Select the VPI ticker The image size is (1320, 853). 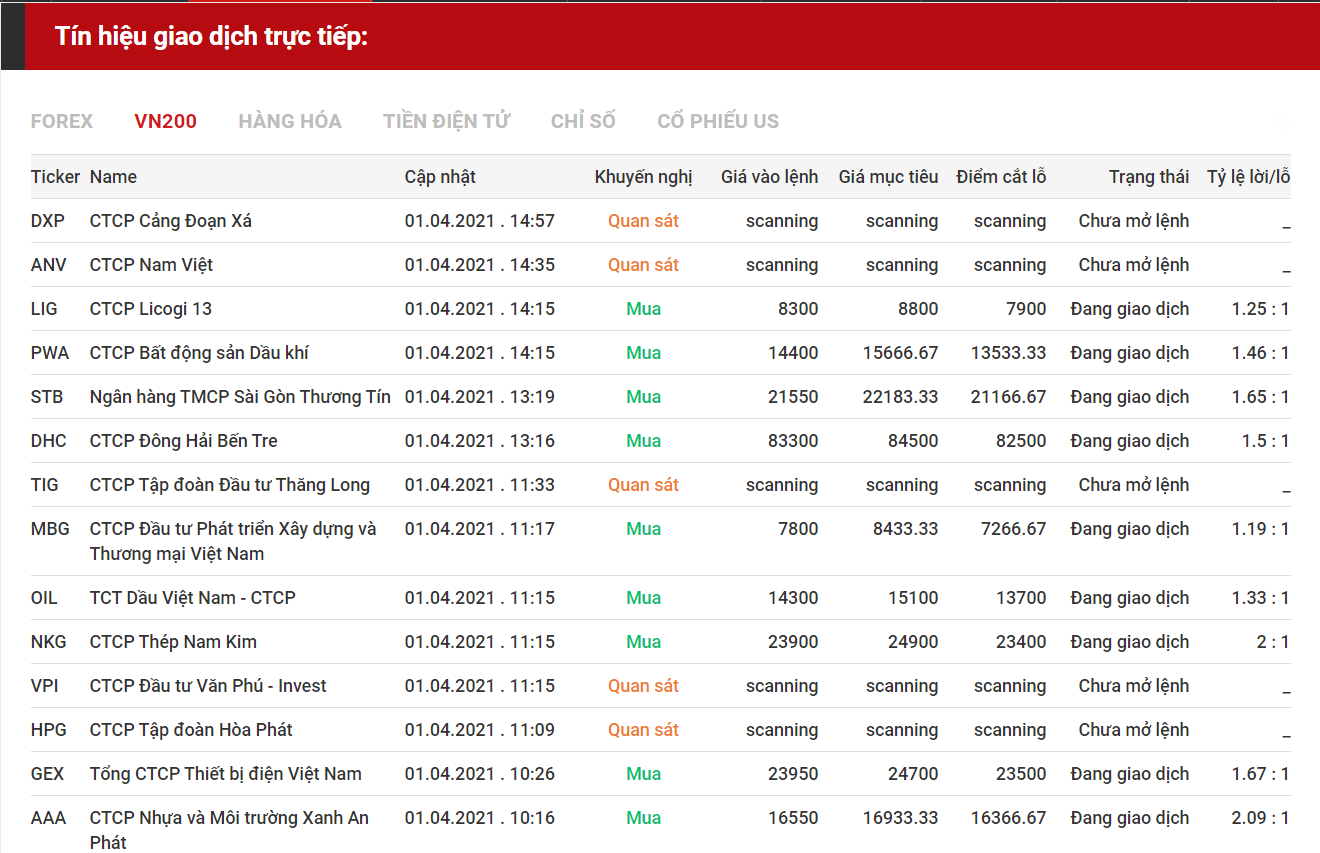click(x=45, y=686)
